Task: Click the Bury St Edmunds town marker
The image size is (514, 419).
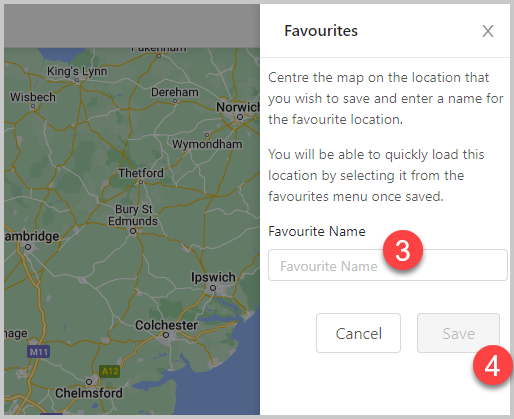Action: click(133, 231)
